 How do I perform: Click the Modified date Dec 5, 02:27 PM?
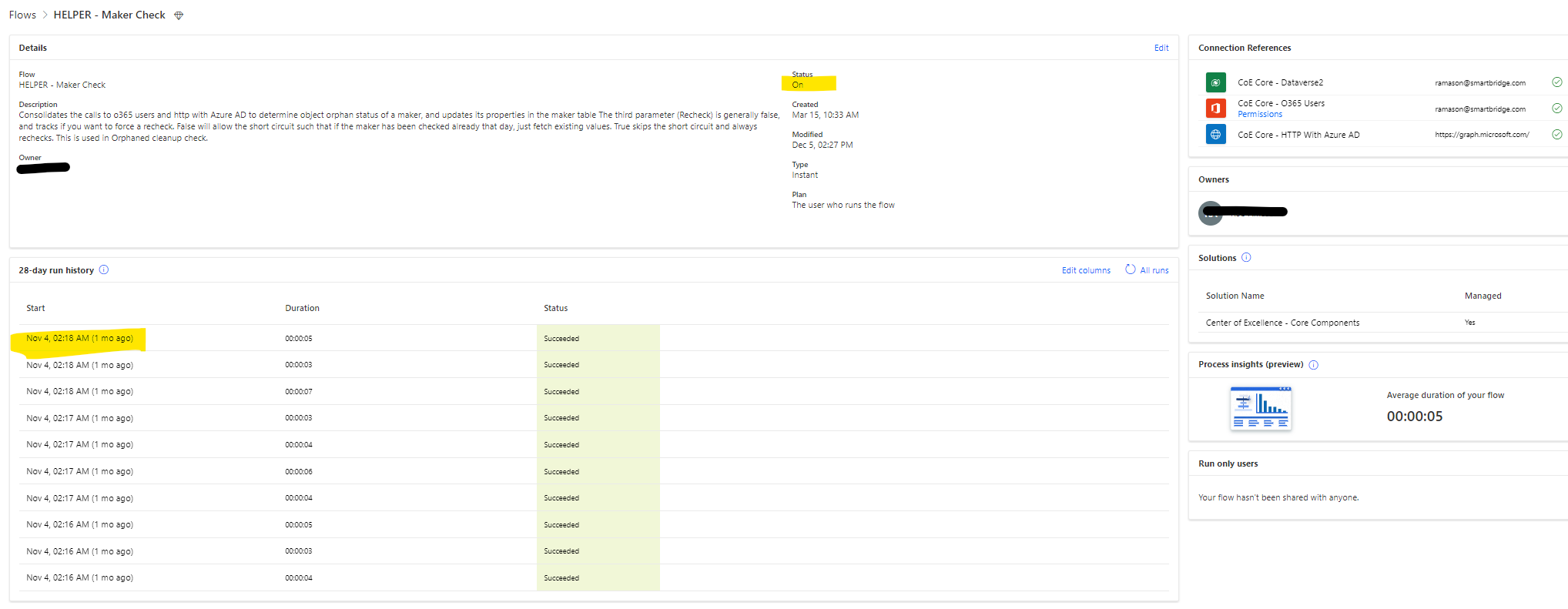point(823,145)
